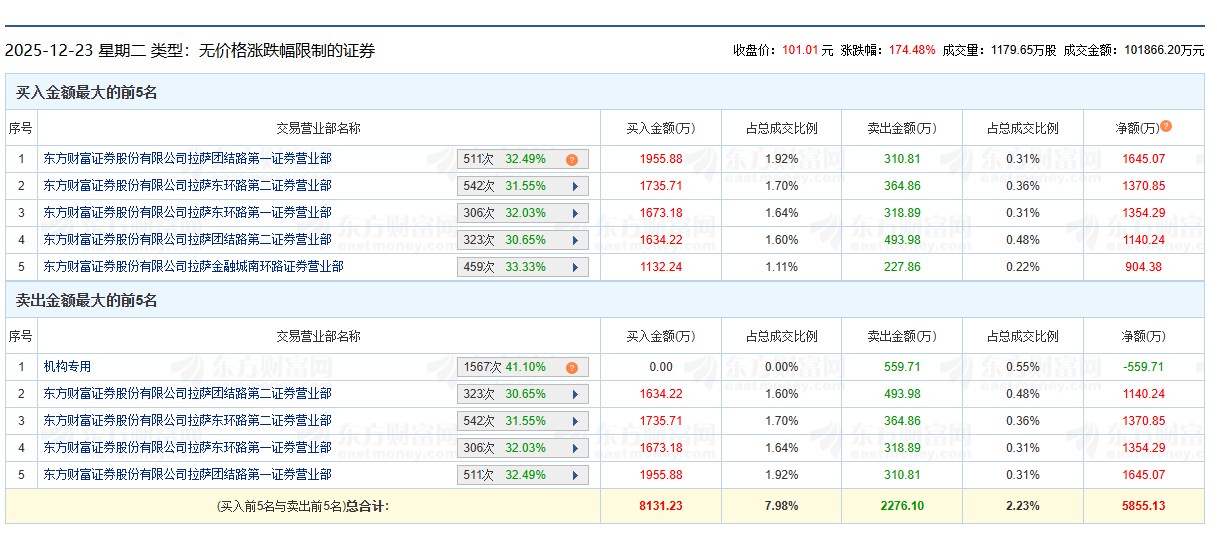Click help icon beside 净额(万) header
The height and width of the screenshot is (533, 1217).
click(x=1166, y=127)
